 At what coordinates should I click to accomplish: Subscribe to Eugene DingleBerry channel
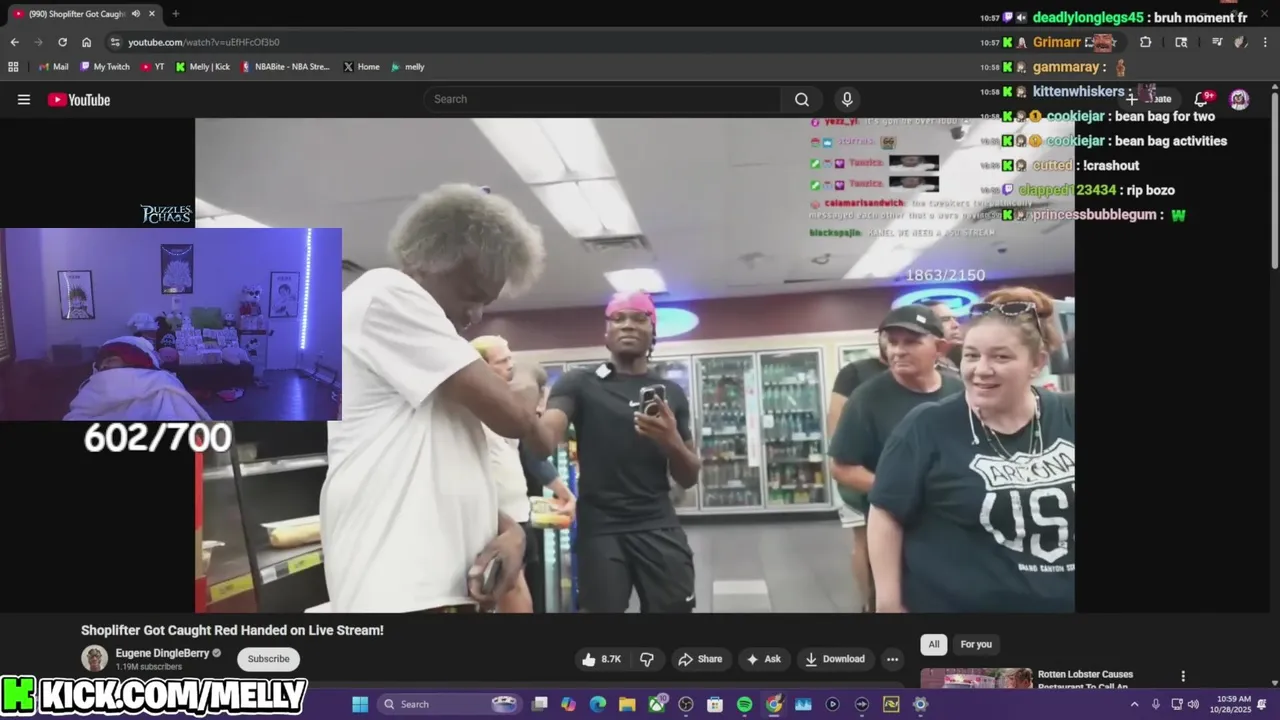[x=268, y=659]
